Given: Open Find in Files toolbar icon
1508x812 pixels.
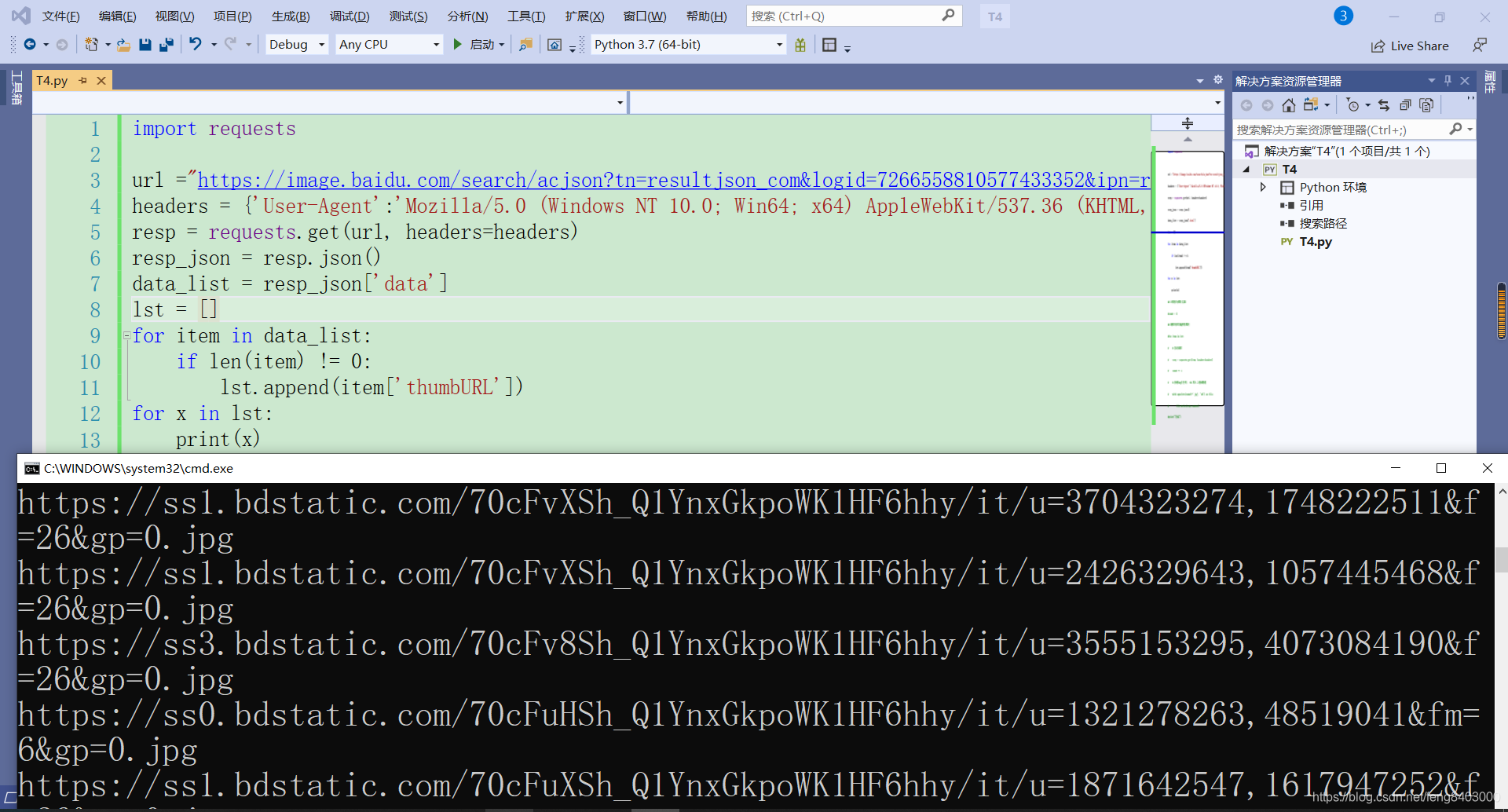Looking at the screenshot, I should [525, 45].
